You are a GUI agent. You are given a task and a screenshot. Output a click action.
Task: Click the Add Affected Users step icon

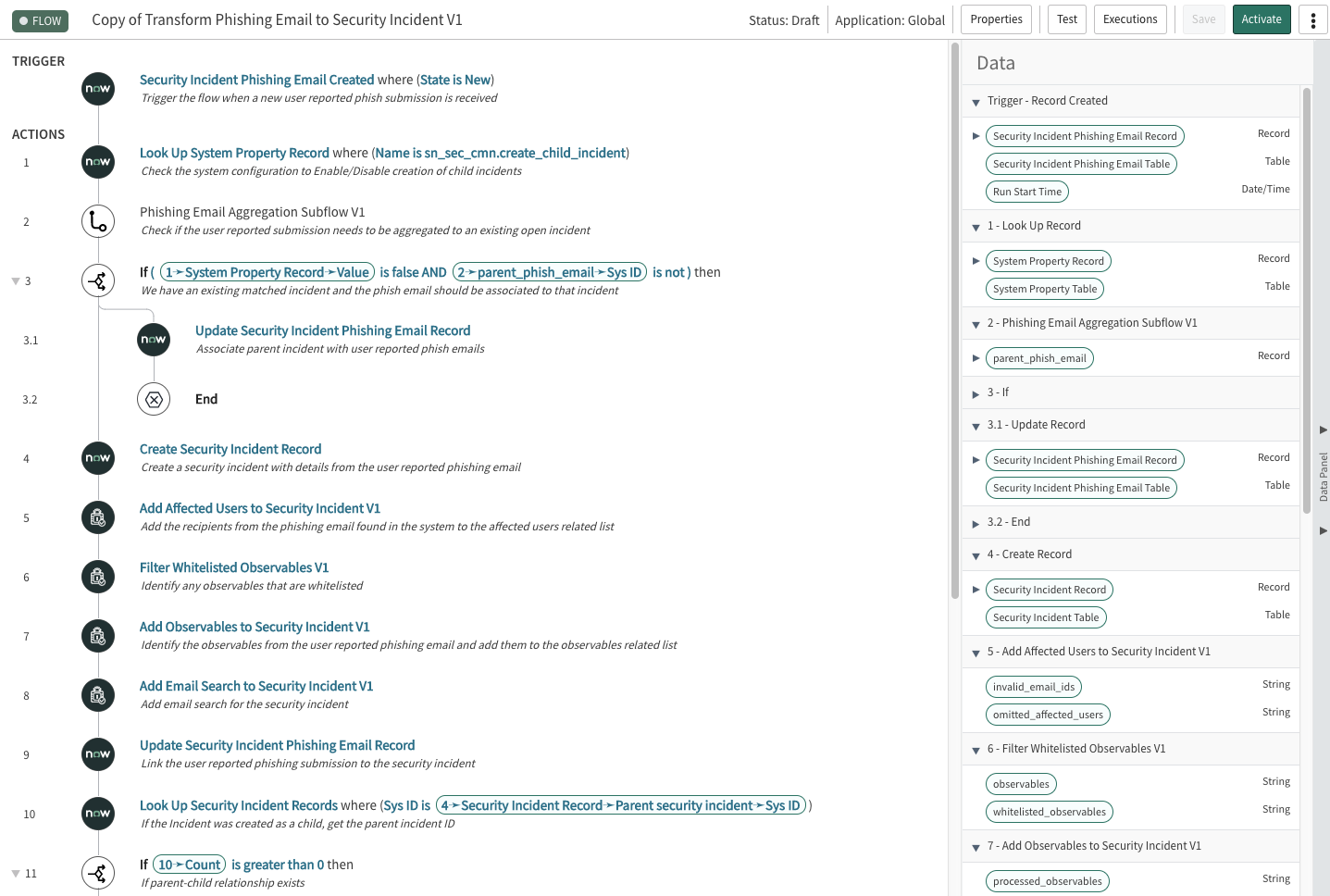(98, 517)
